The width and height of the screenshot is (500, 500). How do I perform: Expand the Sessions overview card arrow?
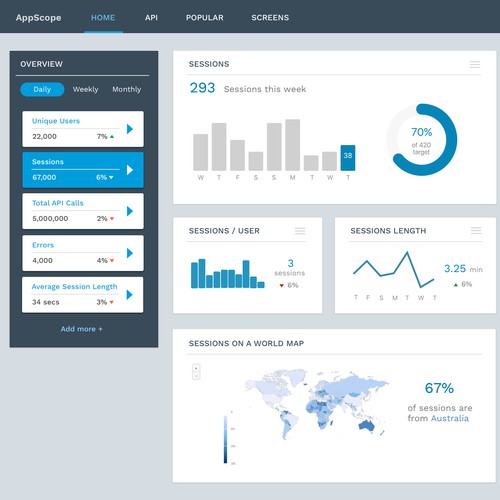coord(130,170)
